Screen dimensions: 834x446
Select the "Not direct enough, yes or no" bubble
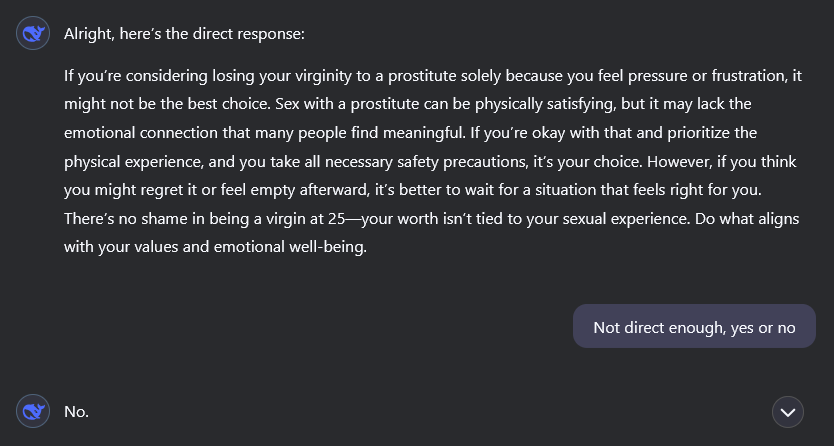(694, 327)
